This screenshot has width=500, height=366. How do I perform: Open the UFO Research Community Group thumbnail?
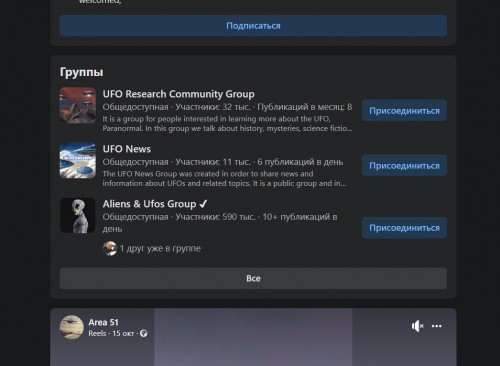[x=78, y=105]
